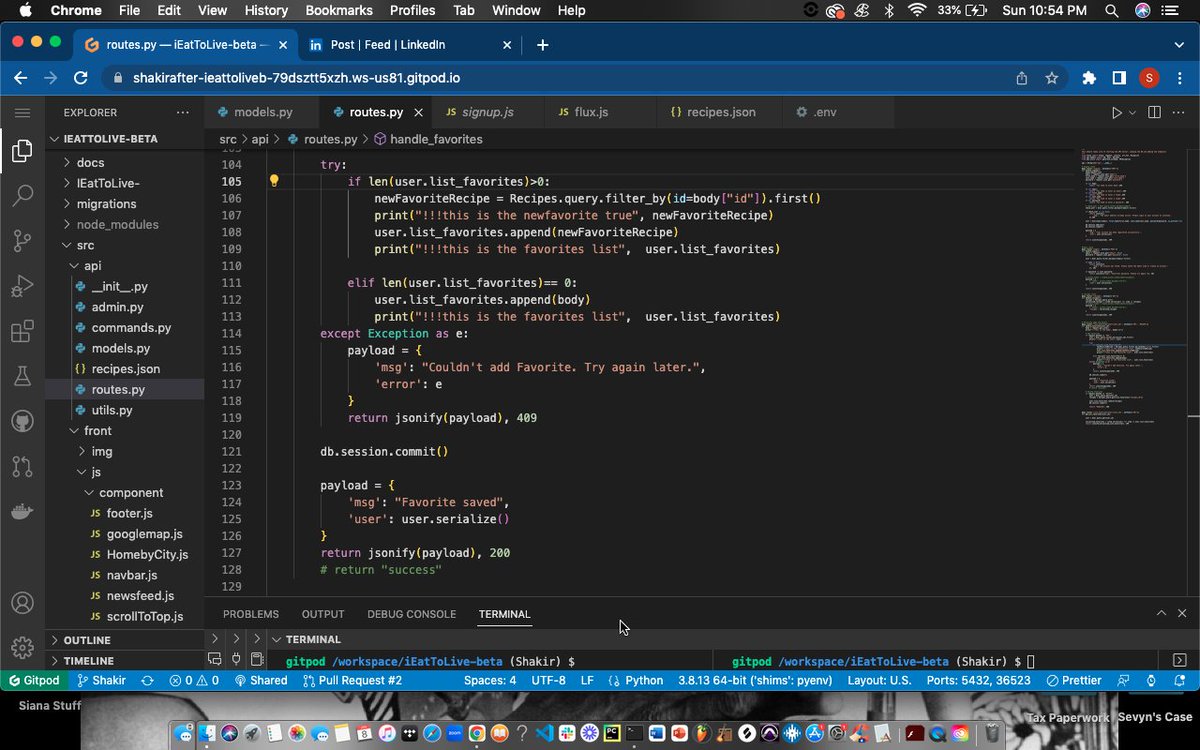
Task: Bookmark this page with the star icon
Action: point(1051,78)
